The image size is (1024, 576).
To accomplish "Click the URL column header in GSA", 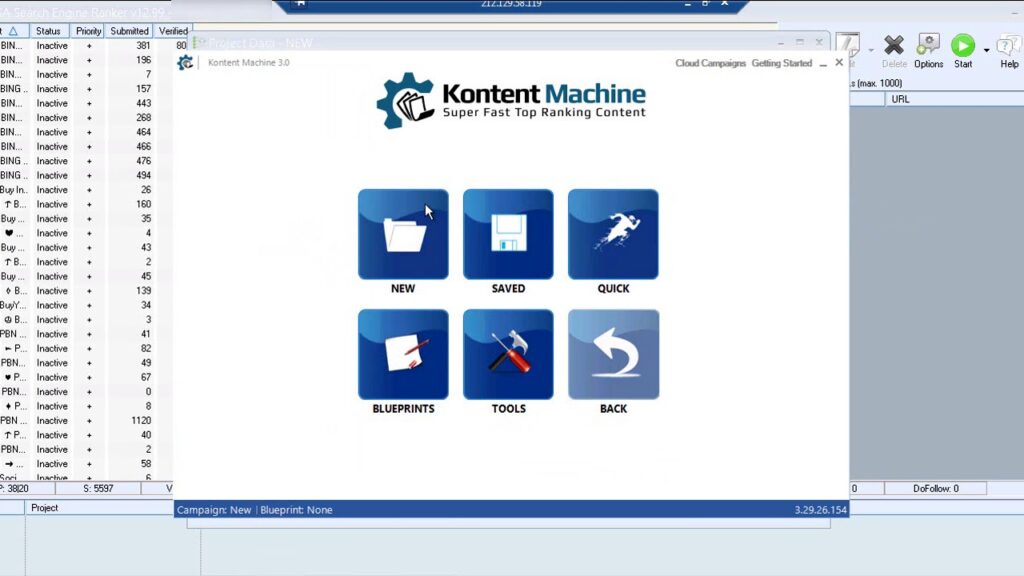I will pos(953,99).
